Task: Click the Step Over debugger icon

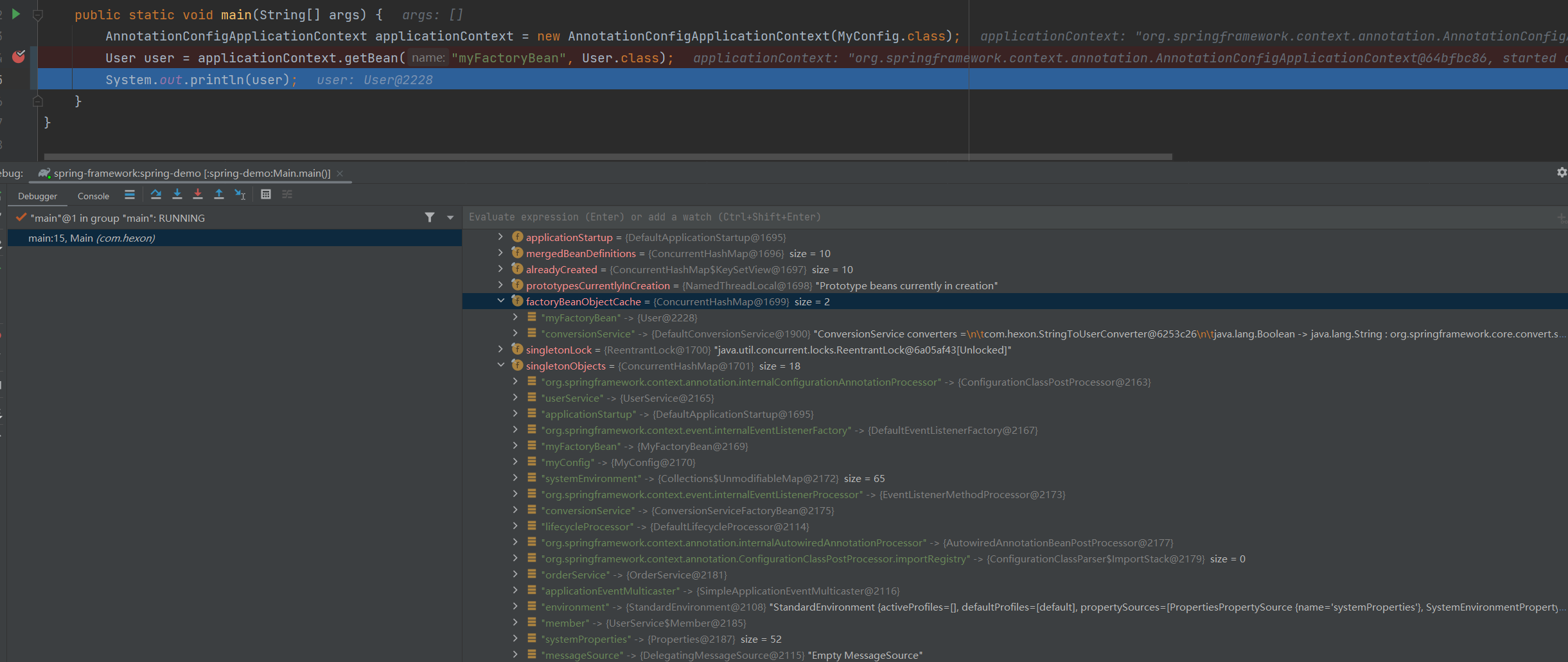Action: tap(155, 194)
